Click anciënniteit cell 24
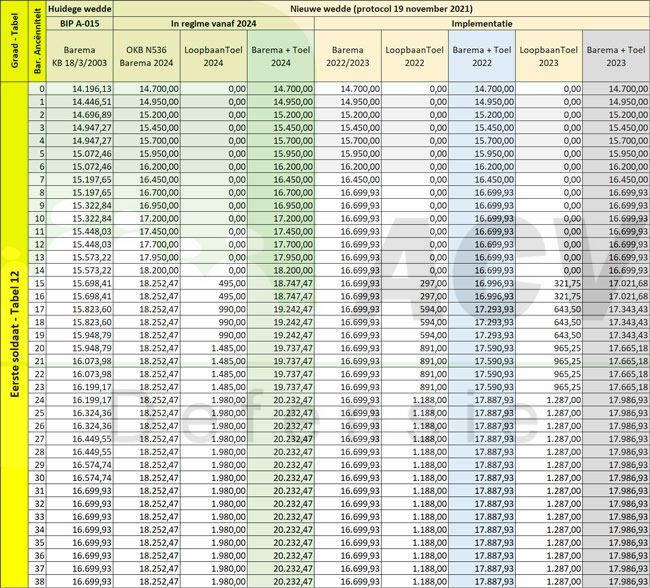650x588 pixels. pos(37,400)
